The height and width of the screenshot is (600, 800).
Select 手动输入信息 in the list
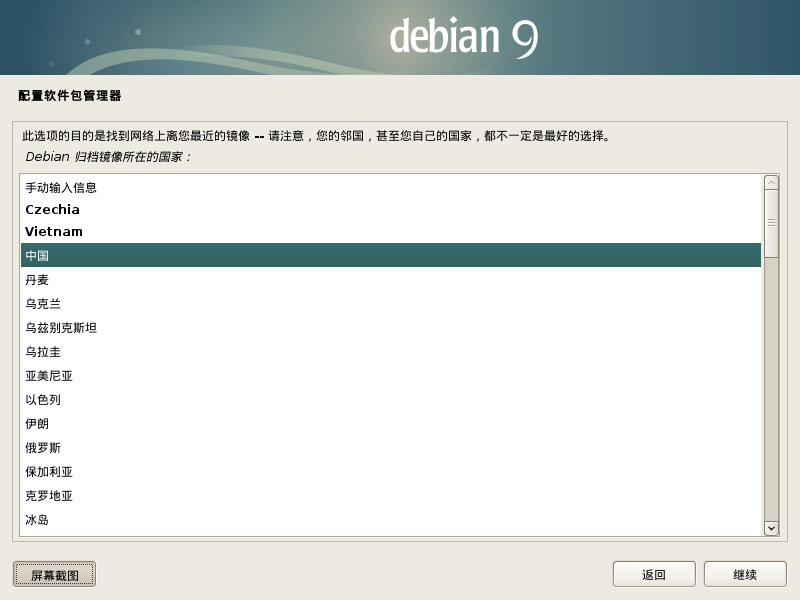click(391, 188)
